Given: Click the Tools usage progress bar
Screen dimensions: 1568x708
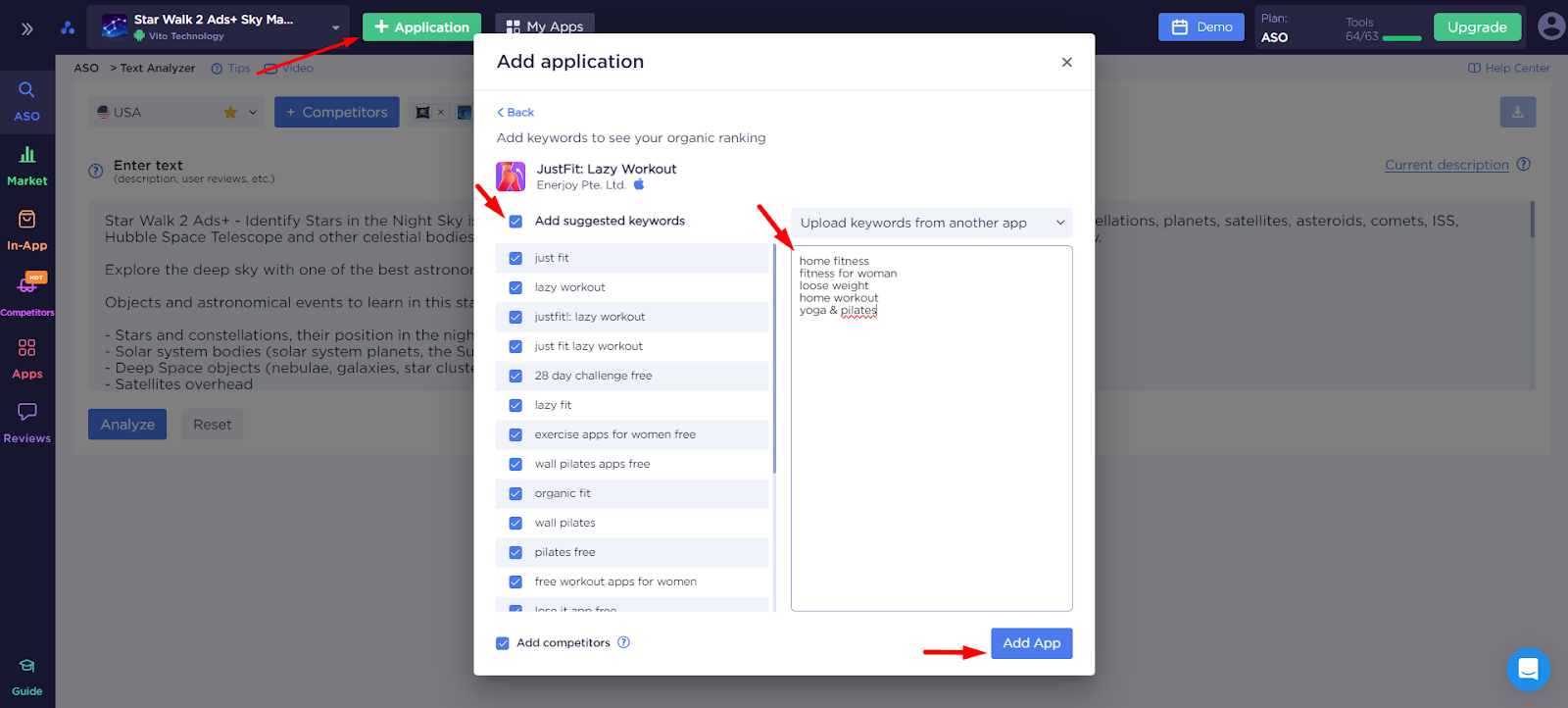Looking at the screenshot, I should pos(1401,38).
